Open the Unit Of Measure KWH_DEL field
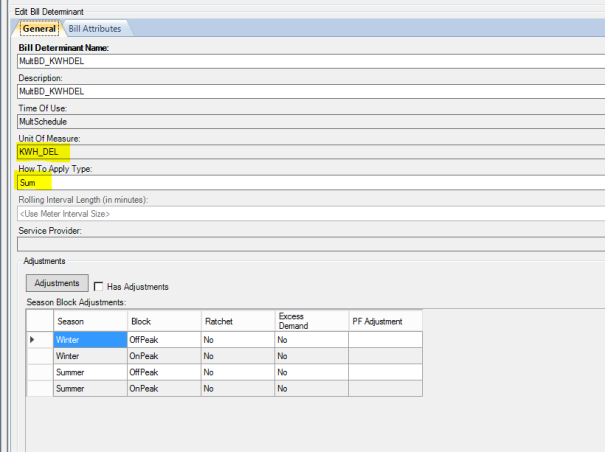Image resolution: width=605 pixels, height=452 pixels. (311, 152)
